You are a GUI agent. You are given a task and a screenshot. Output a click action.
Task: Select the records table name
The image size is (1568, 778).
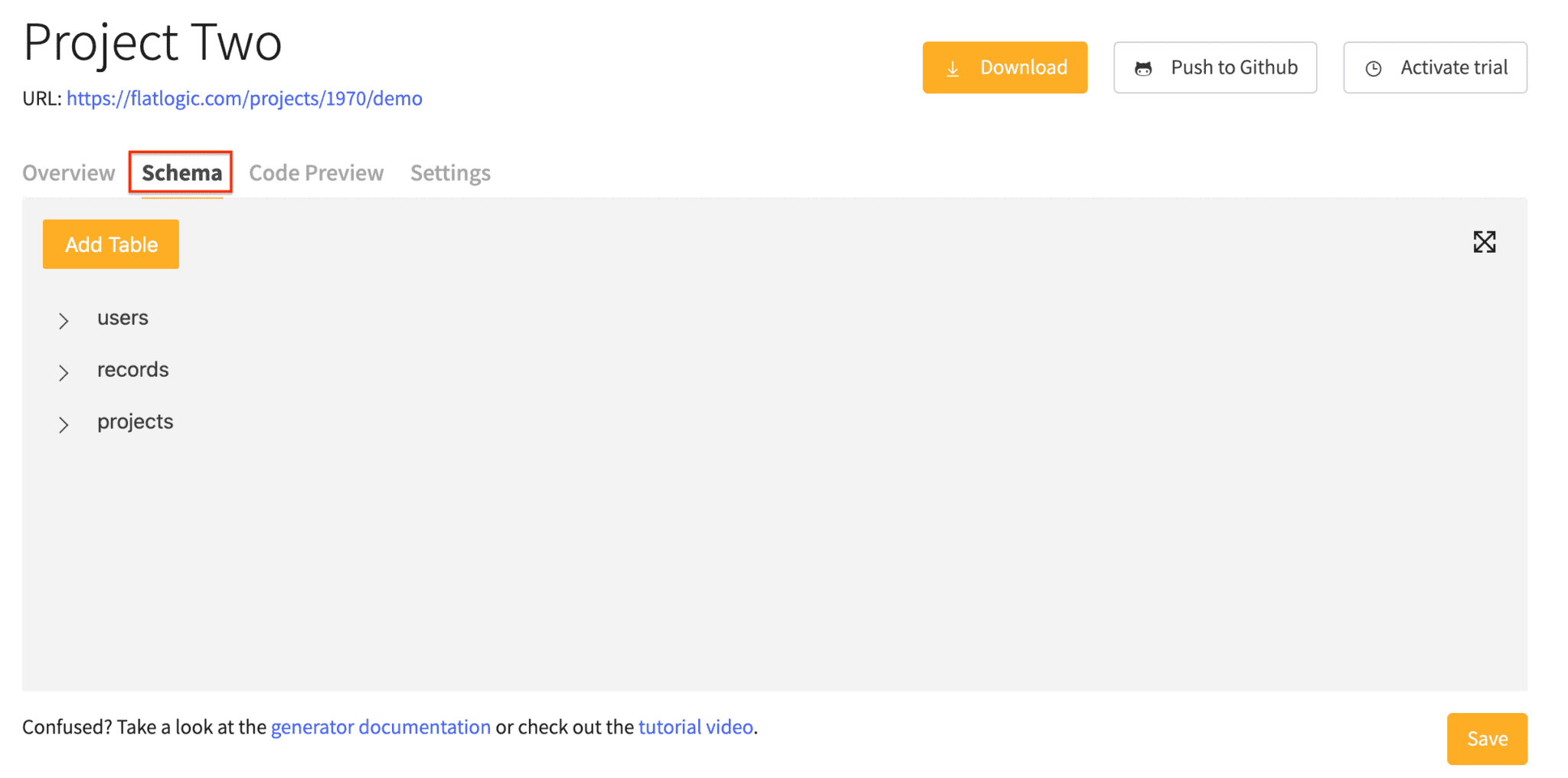pyautogui.click(x=132, y=370)
